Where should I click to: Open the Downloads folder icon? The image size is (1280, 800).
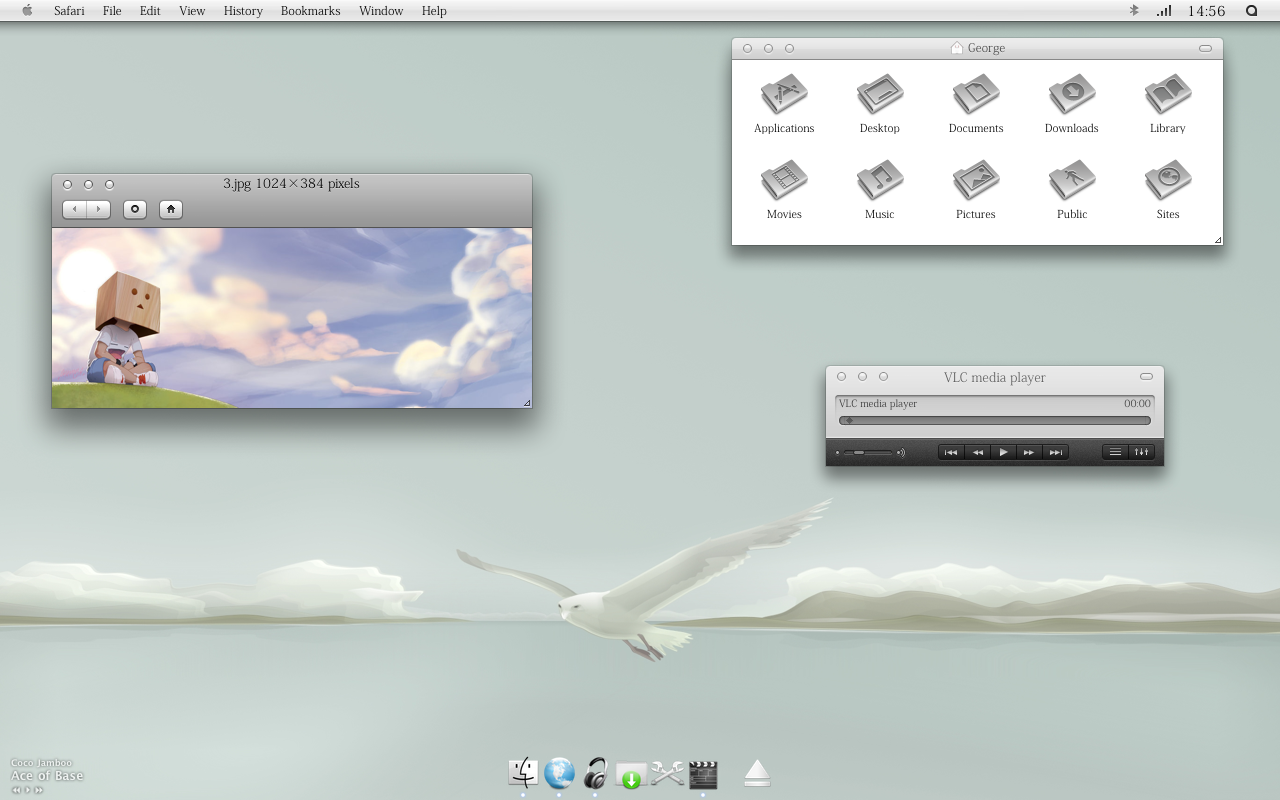(1072, 96)
